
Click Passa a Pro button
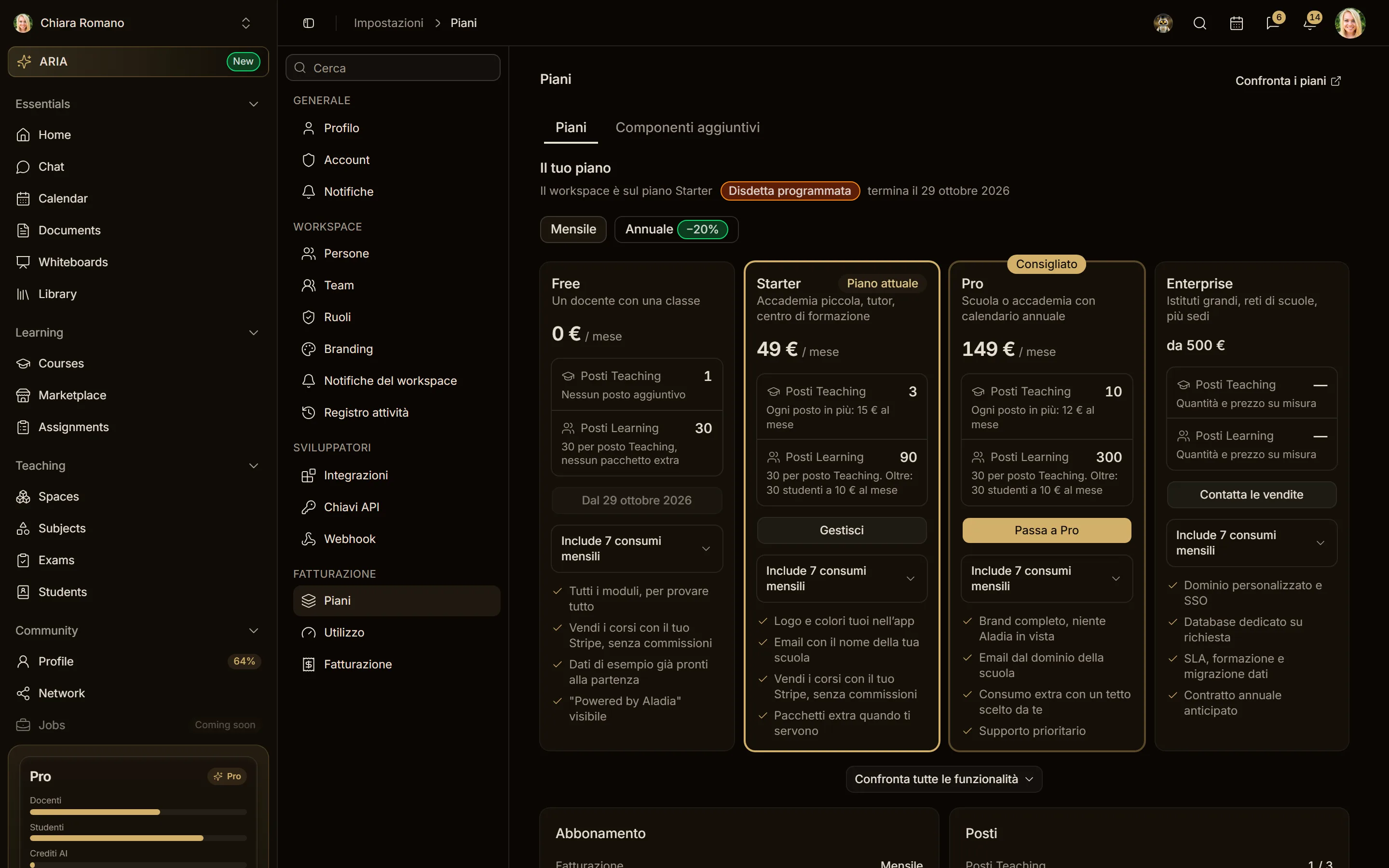[1047, 530]
